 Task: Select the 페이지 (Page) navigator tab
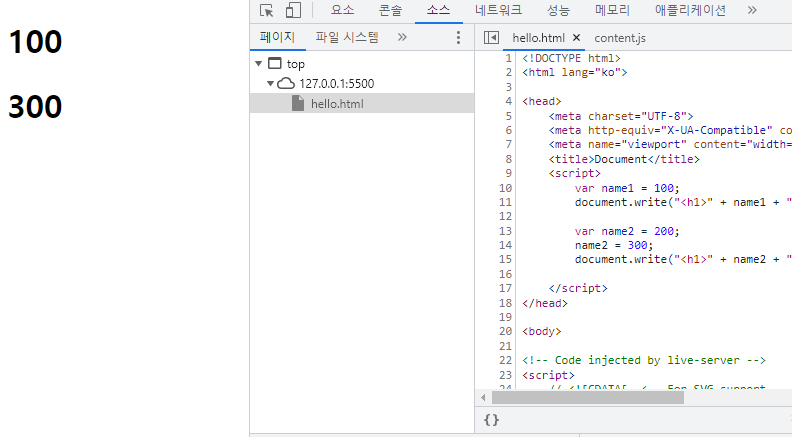(x=277, y=37)
